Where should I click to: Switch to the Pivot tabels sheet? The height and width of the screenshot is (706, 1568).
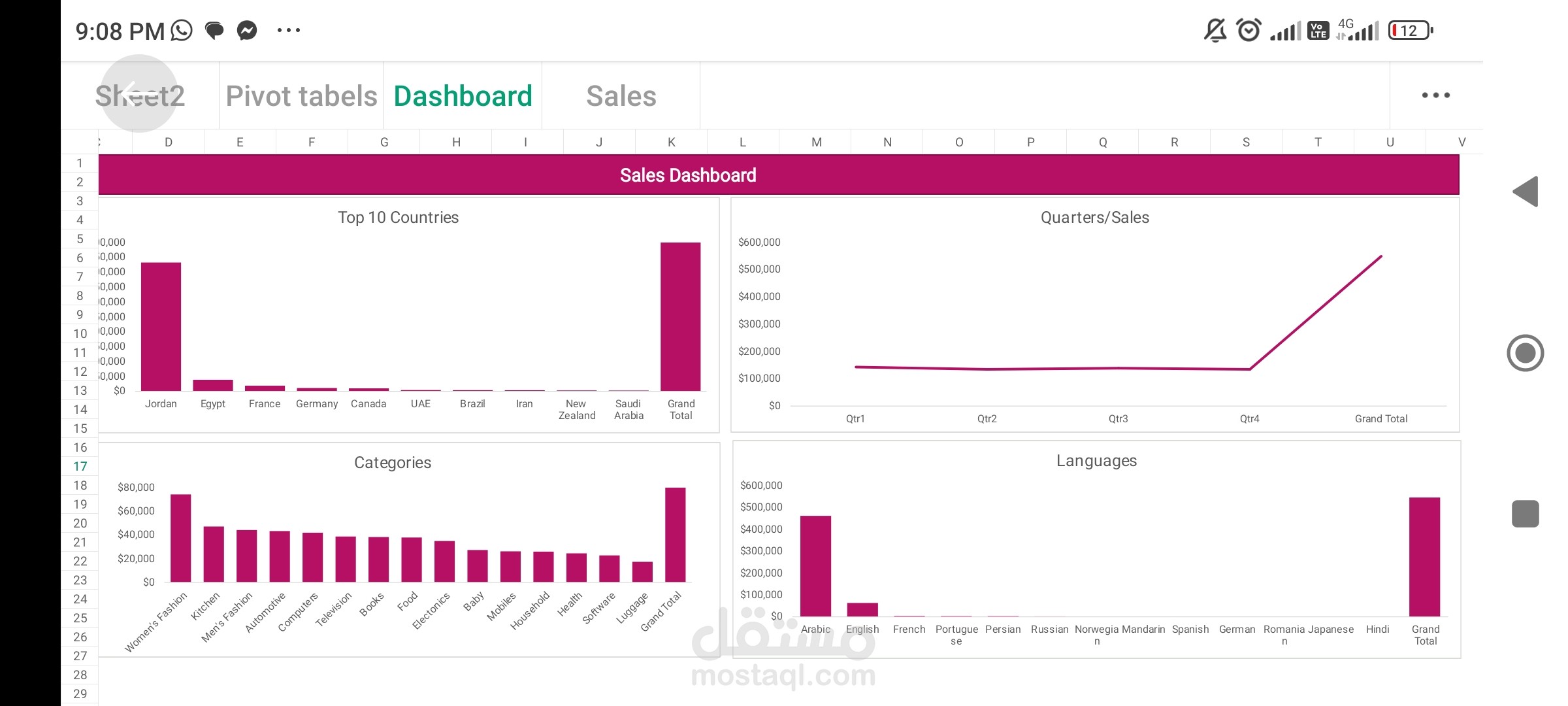301,96
